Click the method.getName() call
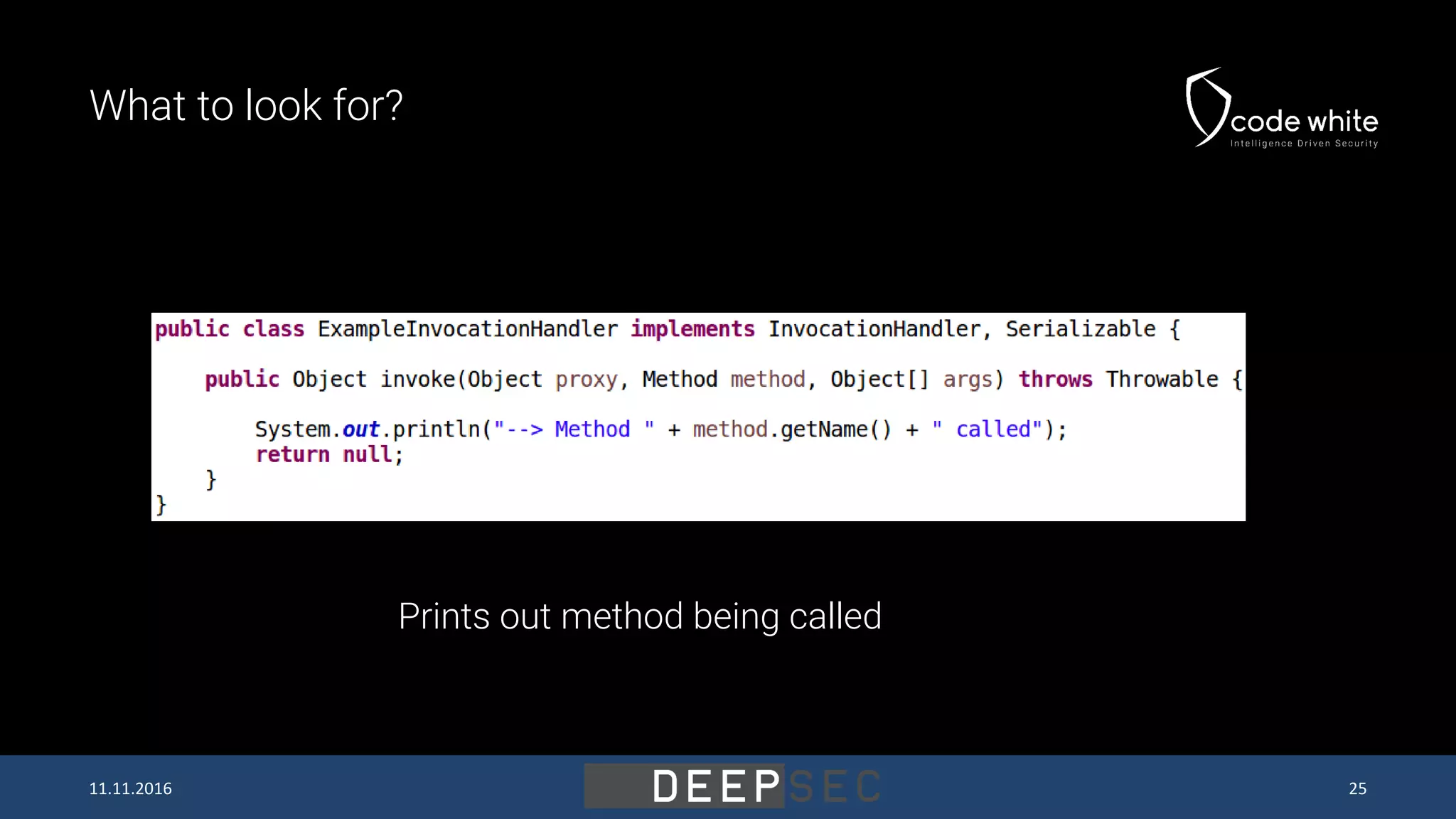 (791, 429)
